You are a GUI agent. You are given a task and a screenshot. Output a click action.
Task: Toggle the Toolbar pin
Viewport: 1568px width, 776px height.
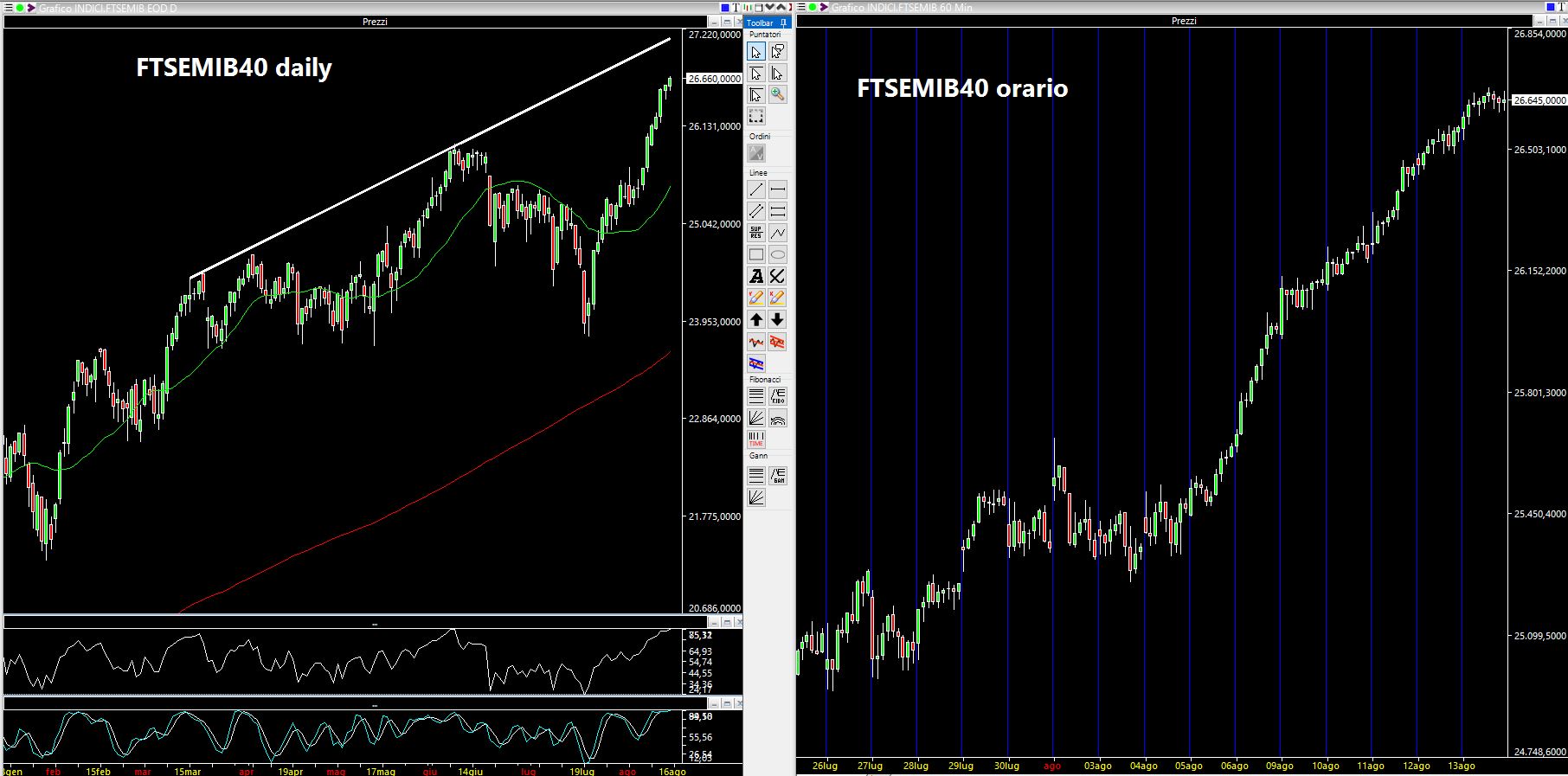click(783, 22)
